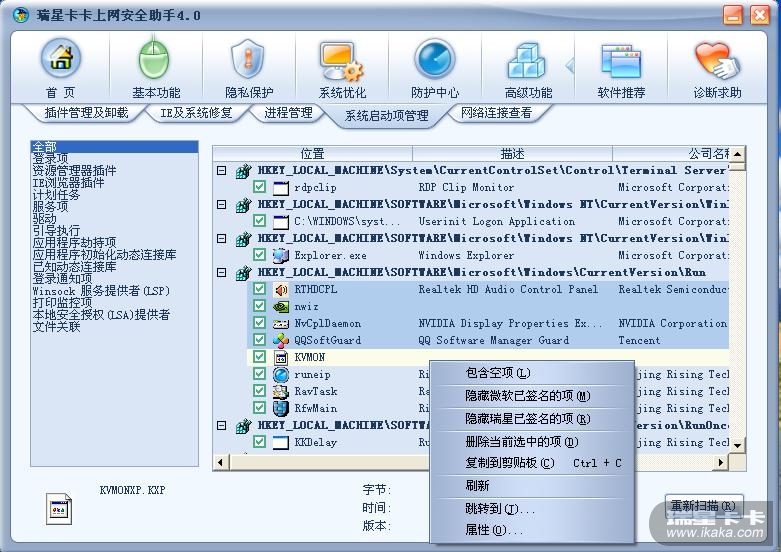Image resolution: width=781 pixels, height=552 pixels.
Task: Choose 复制到剪贴板(C) menu entry
Action: coord(531,463)
